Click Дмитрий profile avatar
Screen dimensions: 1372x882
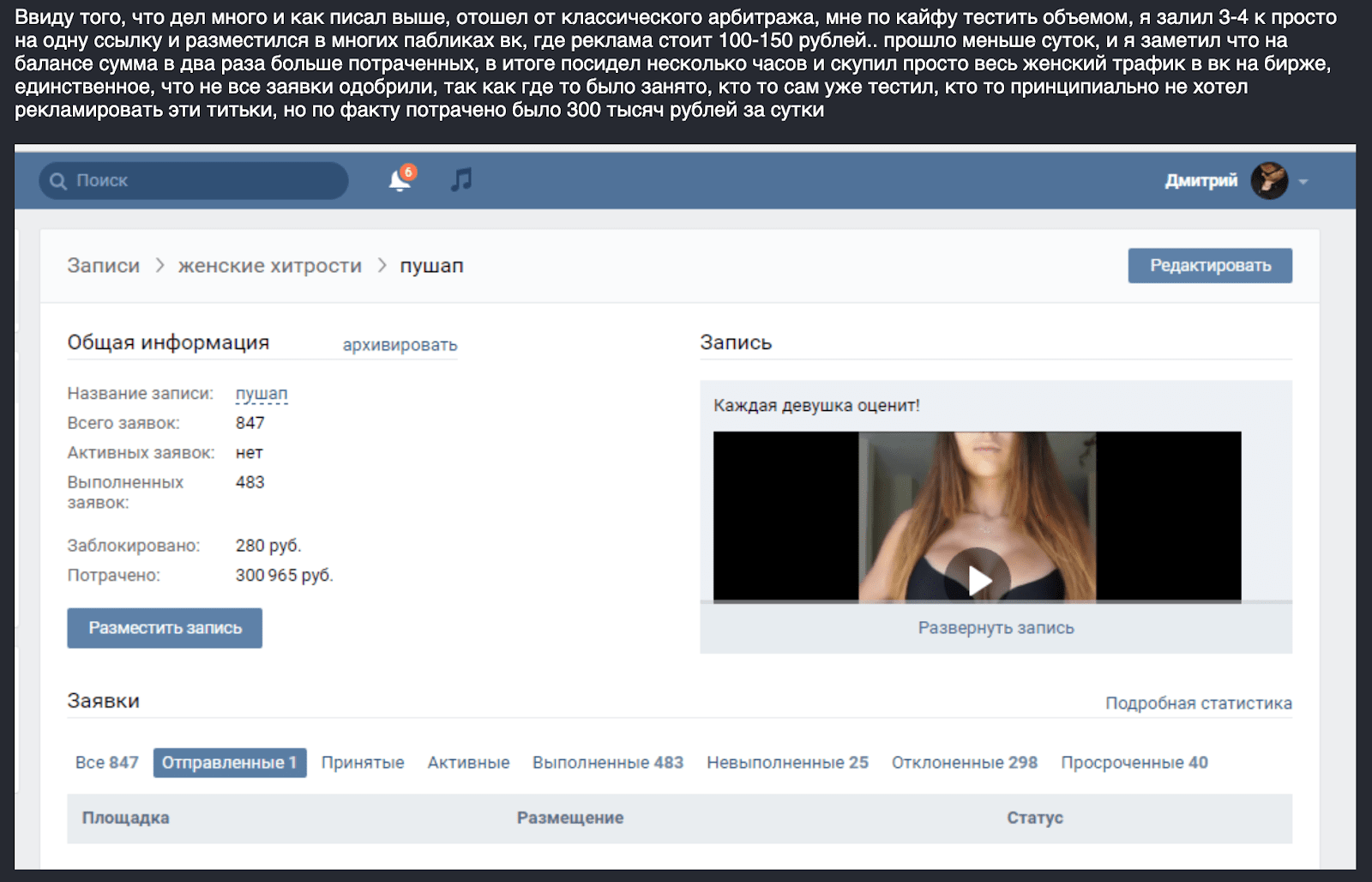[1269, 181]
